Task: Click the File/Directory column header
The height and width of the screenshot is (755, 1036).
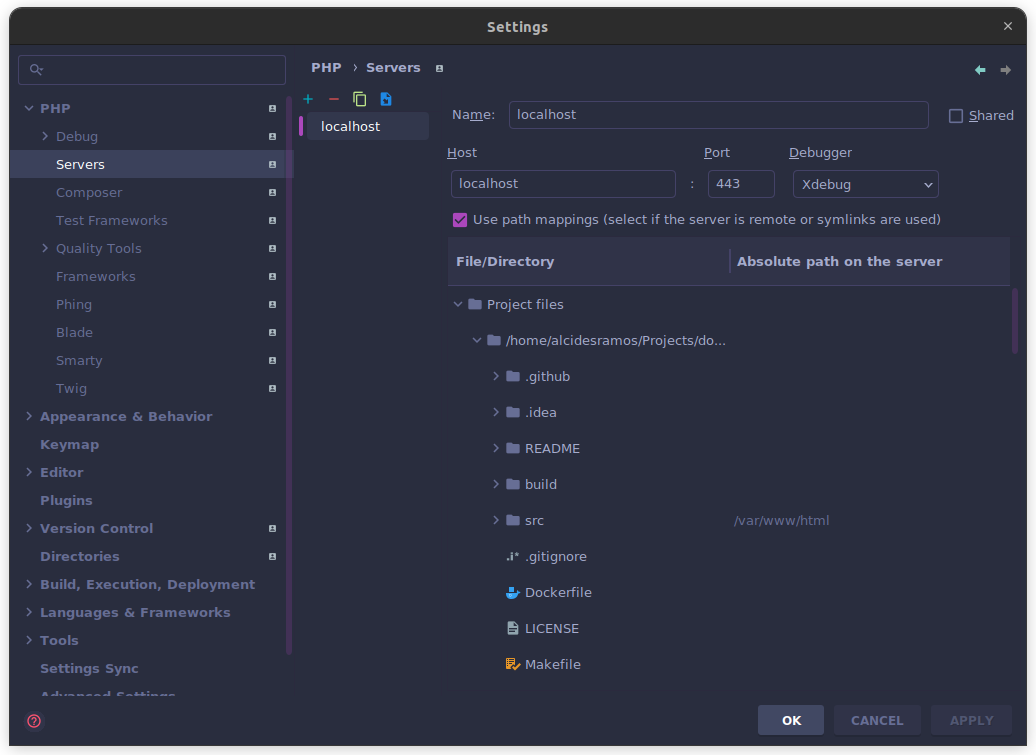Action: [x=588, y=262]
